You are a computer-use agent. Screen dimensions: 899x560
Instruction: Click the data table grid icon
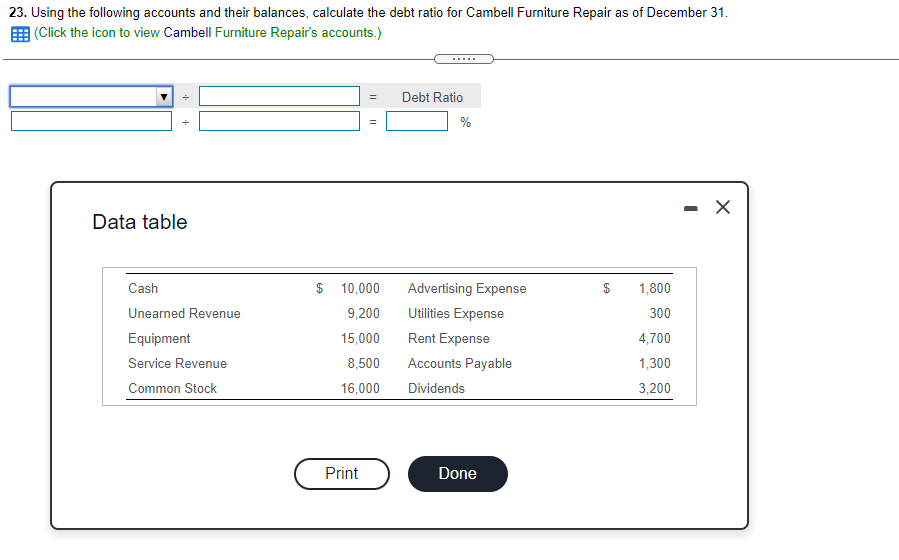21,34
